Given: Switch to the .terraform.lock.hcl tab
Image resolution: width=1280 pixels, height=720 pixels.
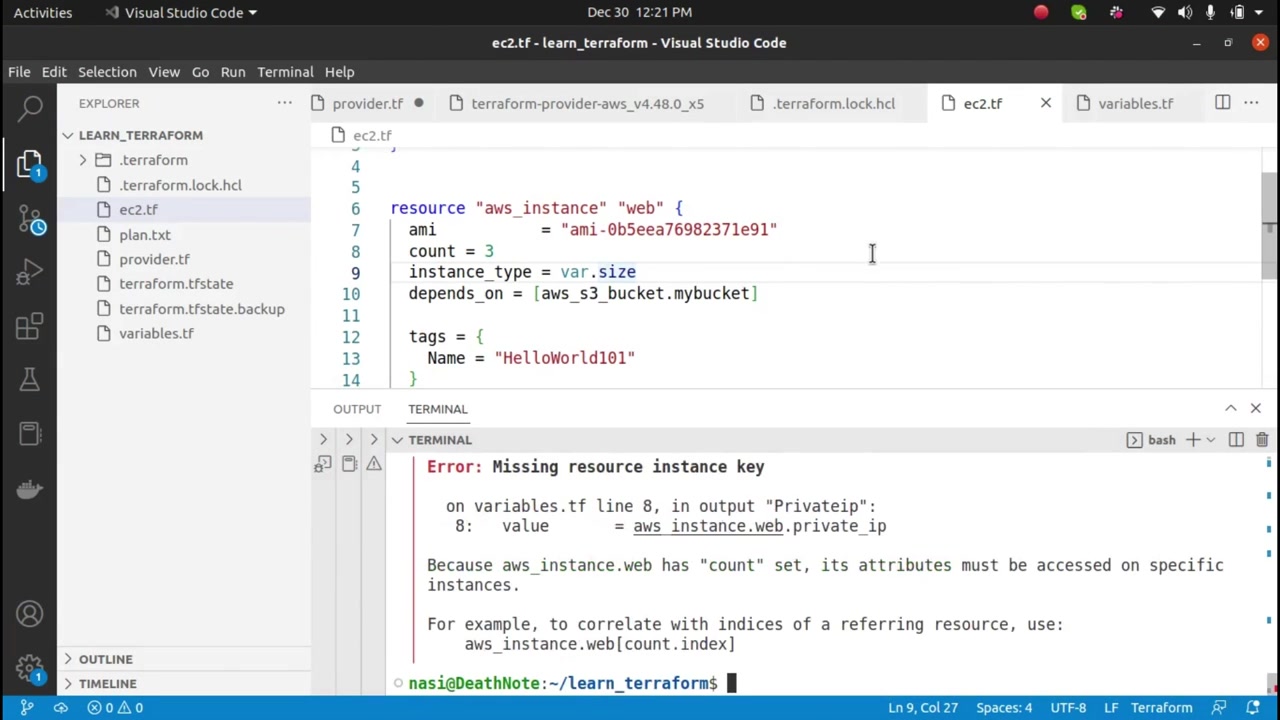Looking at the screenshot, I should [834, 103].
